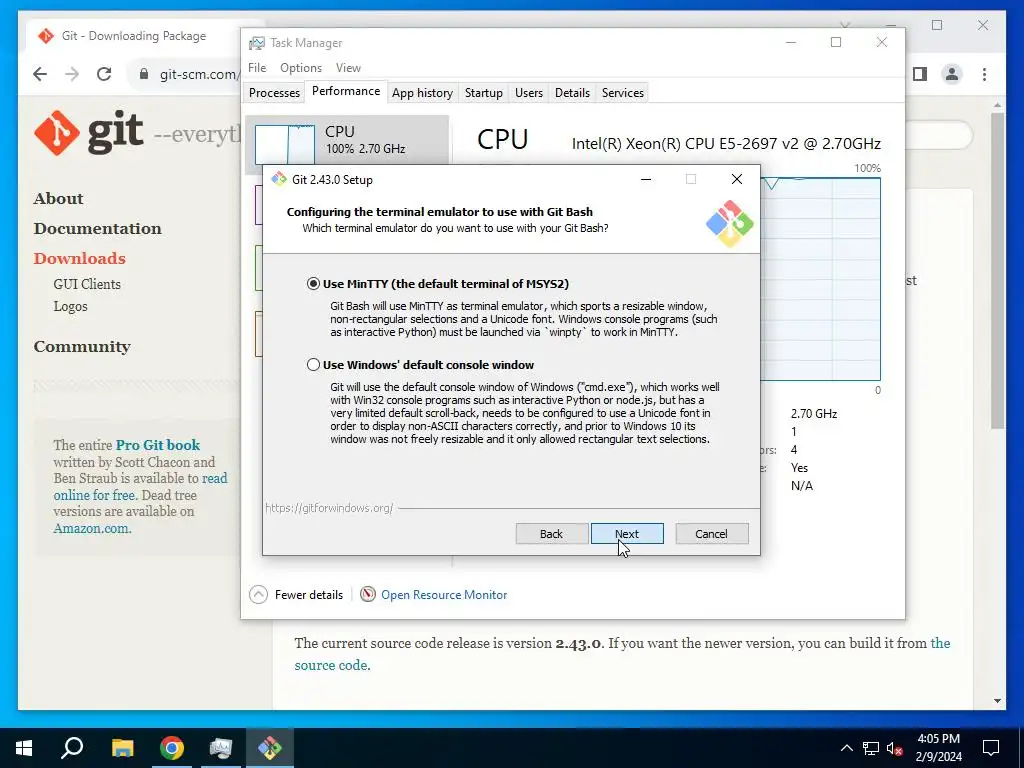This screenshot has width=1024, height=768.
Task: Select CPU thumbnail graph in Task Manager sidebar
Action: (x=285, y=144)
